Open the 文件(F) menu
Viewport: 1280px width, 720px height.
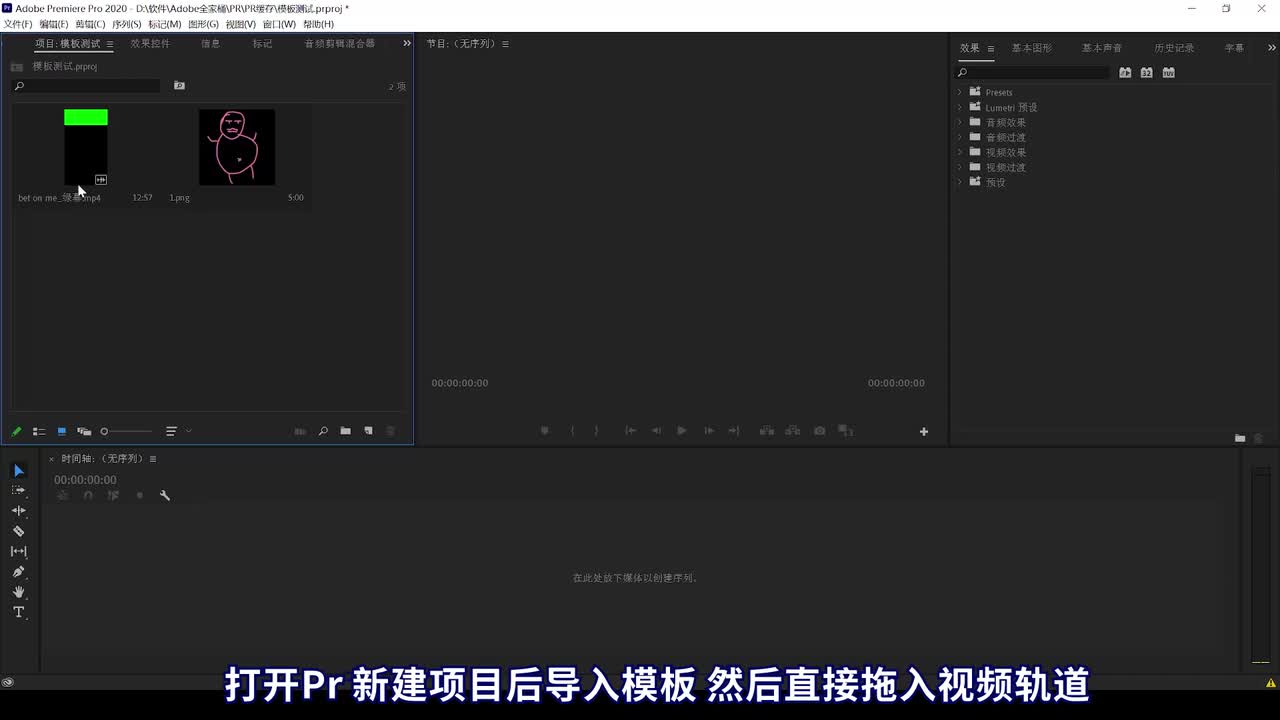pos(18,24)
